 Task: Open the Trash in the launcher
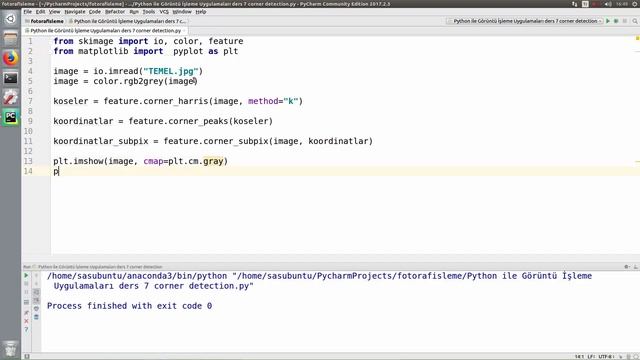[10, 349]
